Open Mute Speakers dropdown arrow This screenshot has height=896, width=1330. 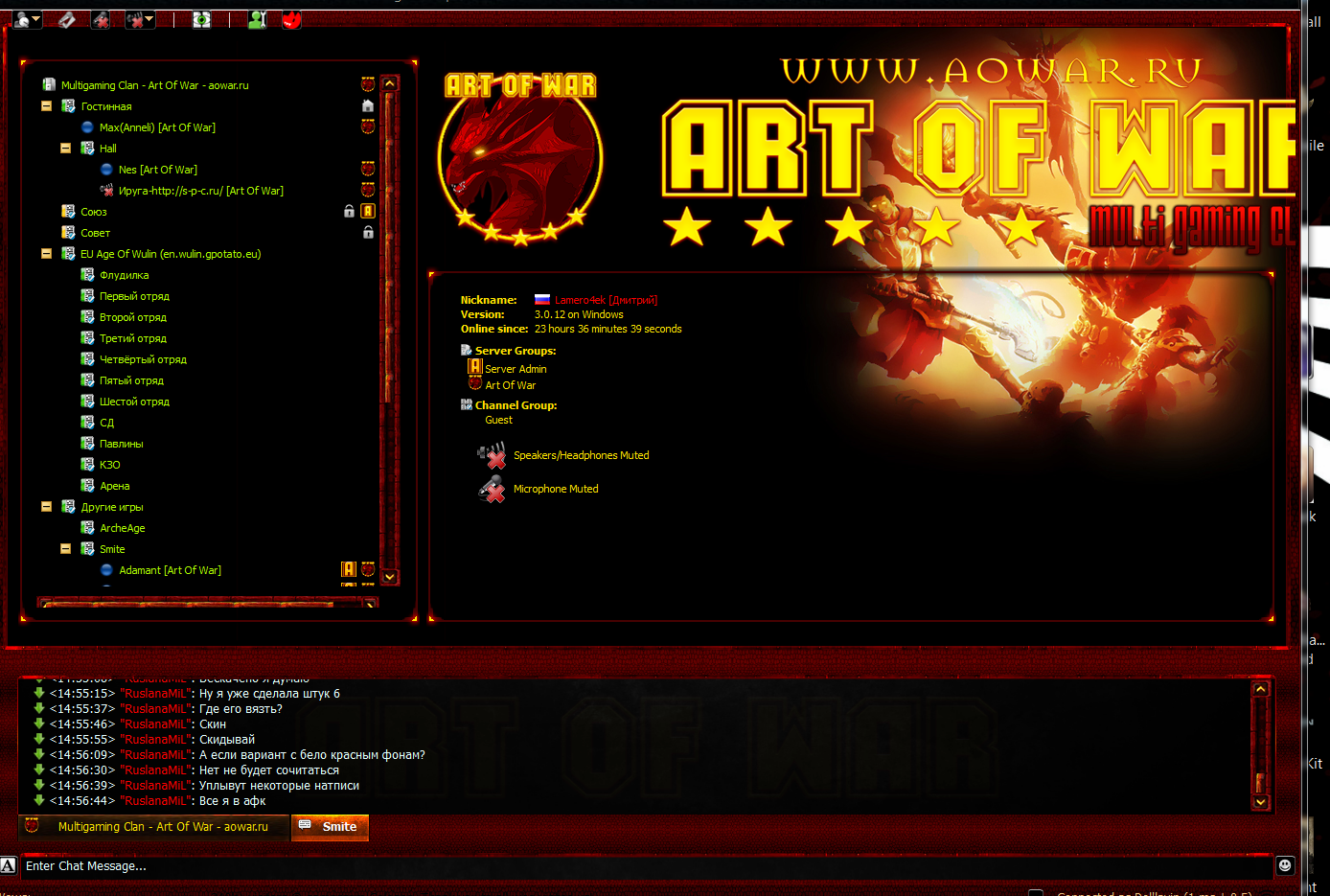click(149, 19)
